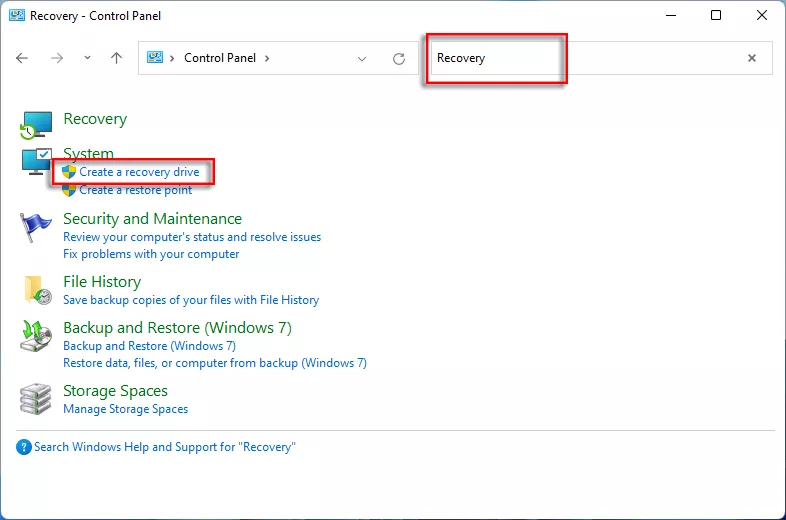Screen dimensions: 786x520
Task: Select Control Panel in the breadcrumb
Action: point(220,58)
